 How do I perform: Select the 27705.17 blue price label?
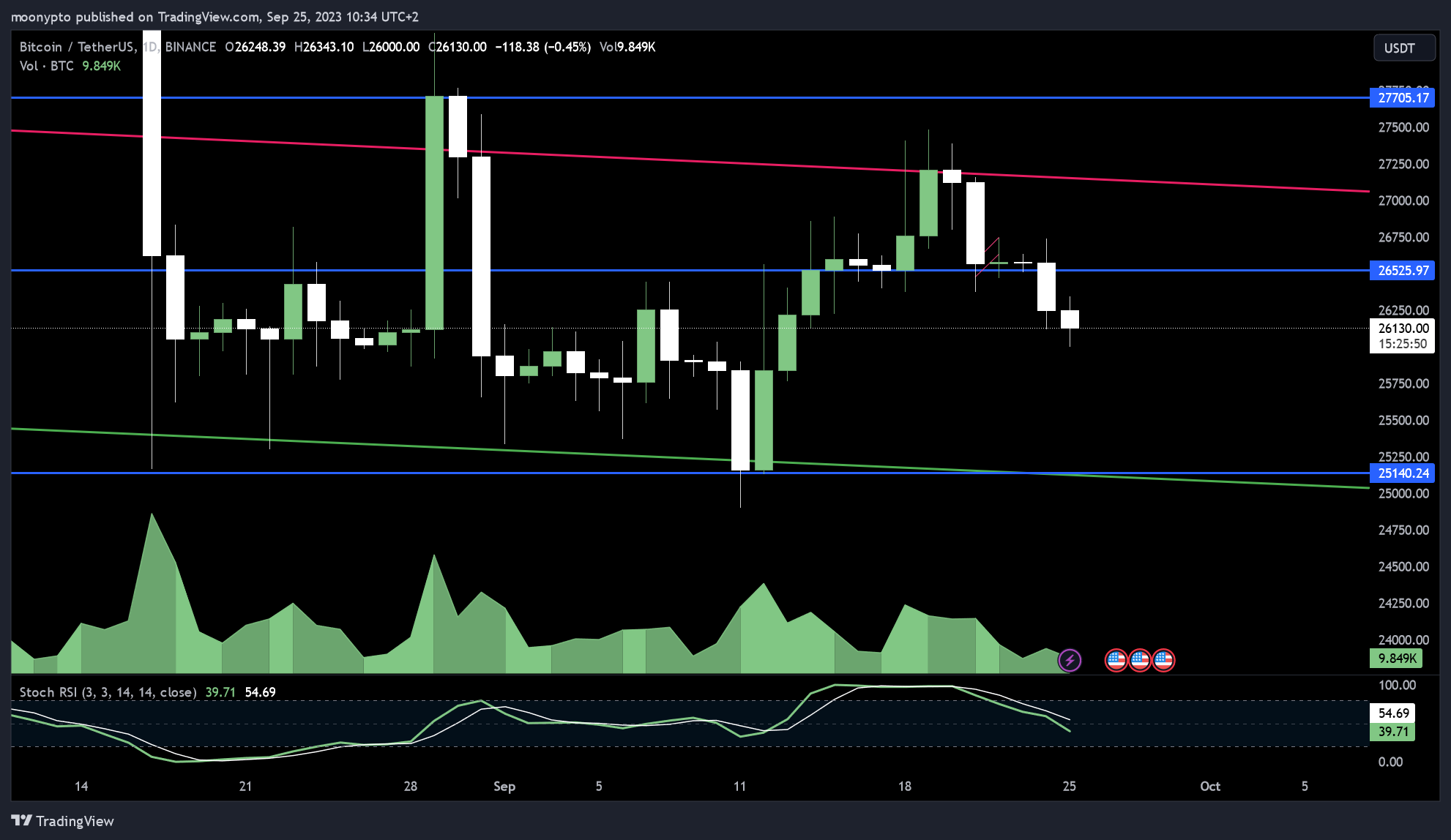click(1403, 97)
